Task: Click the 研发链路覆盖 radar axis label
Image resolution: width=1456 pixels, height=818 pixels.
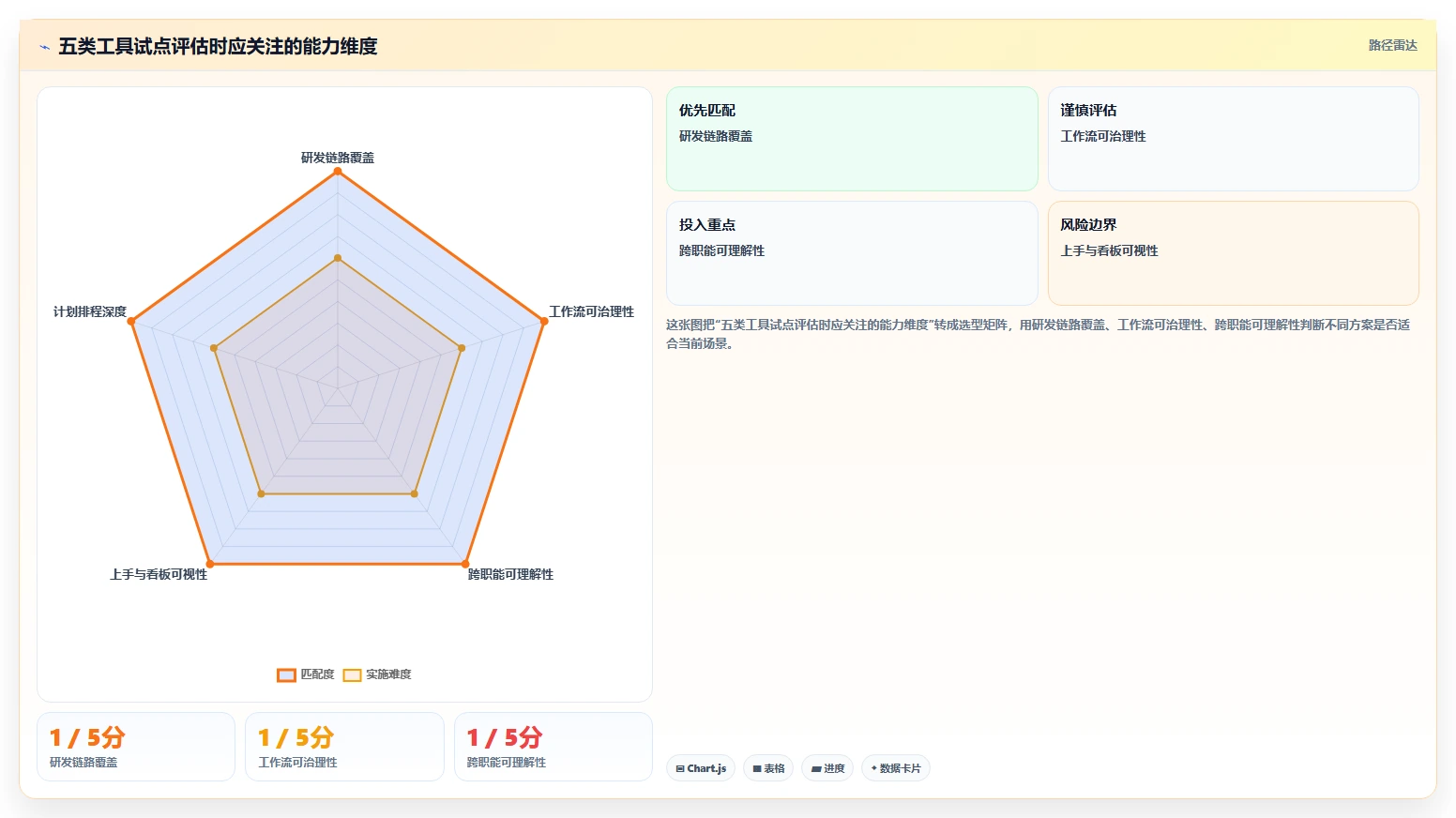Action: click(338, 158)
